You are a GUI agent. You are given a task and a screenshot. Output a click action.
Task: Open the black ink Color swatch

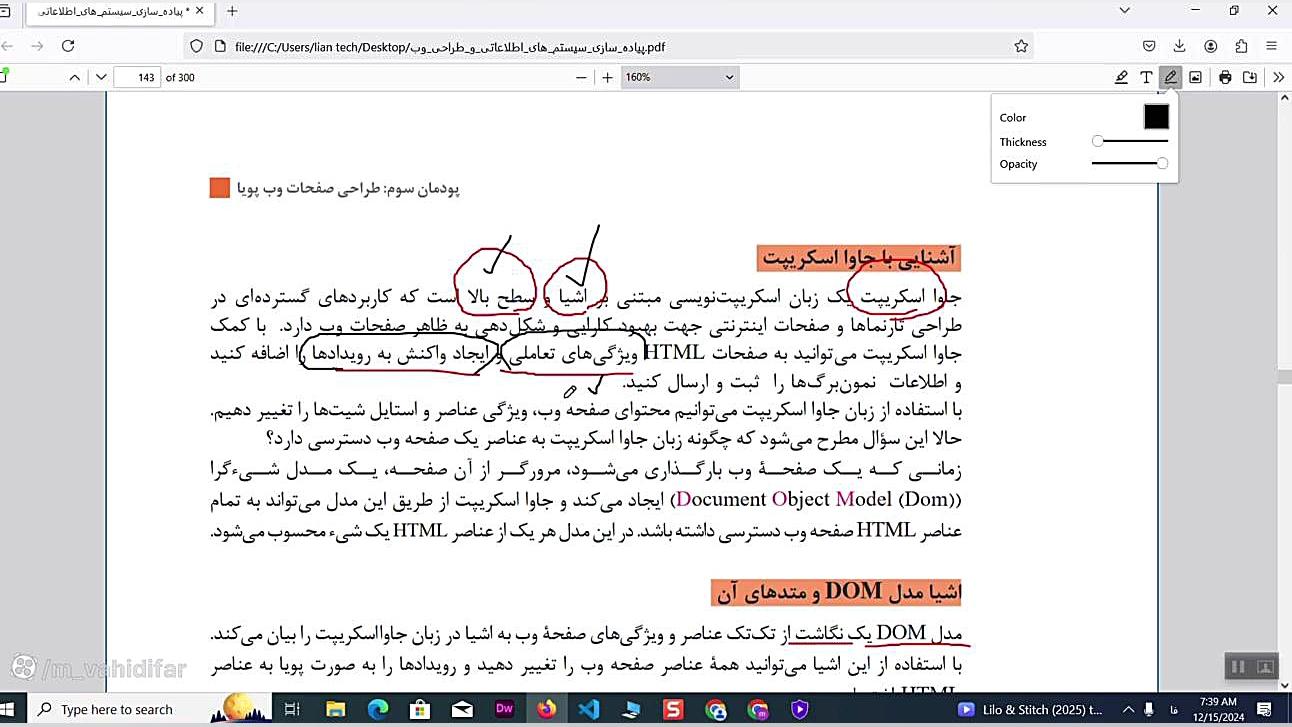coord(1156,117)
